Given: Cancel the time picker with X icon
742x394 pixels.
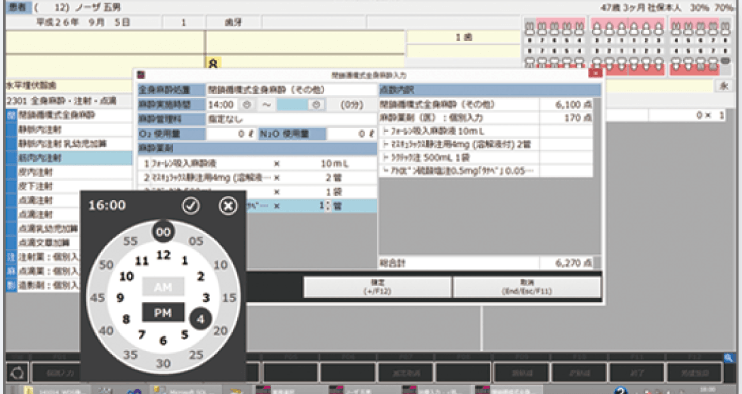Looking at the screenshot, I should [x=228, y=206].
